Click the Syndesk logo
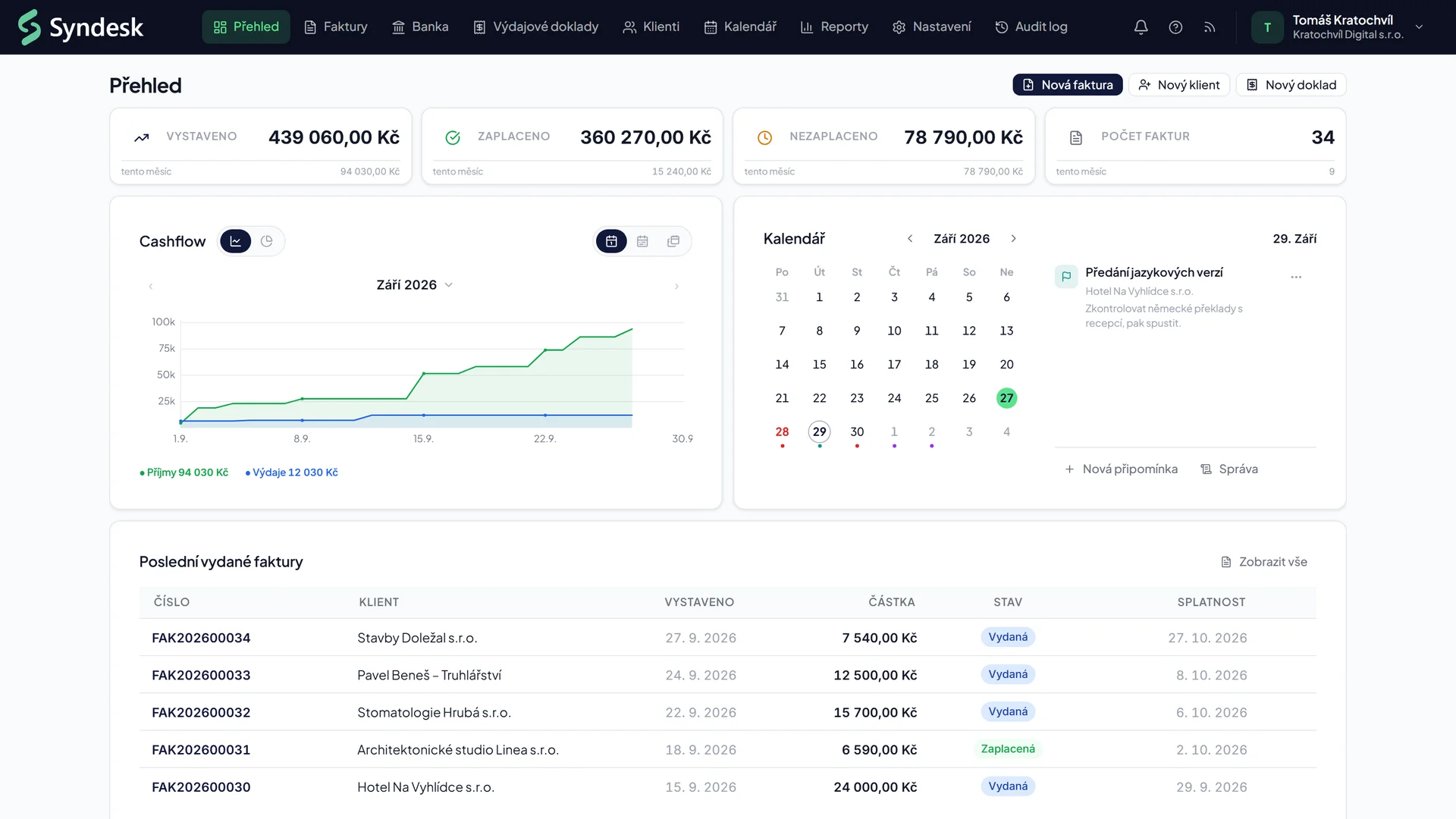 (80, 27)
